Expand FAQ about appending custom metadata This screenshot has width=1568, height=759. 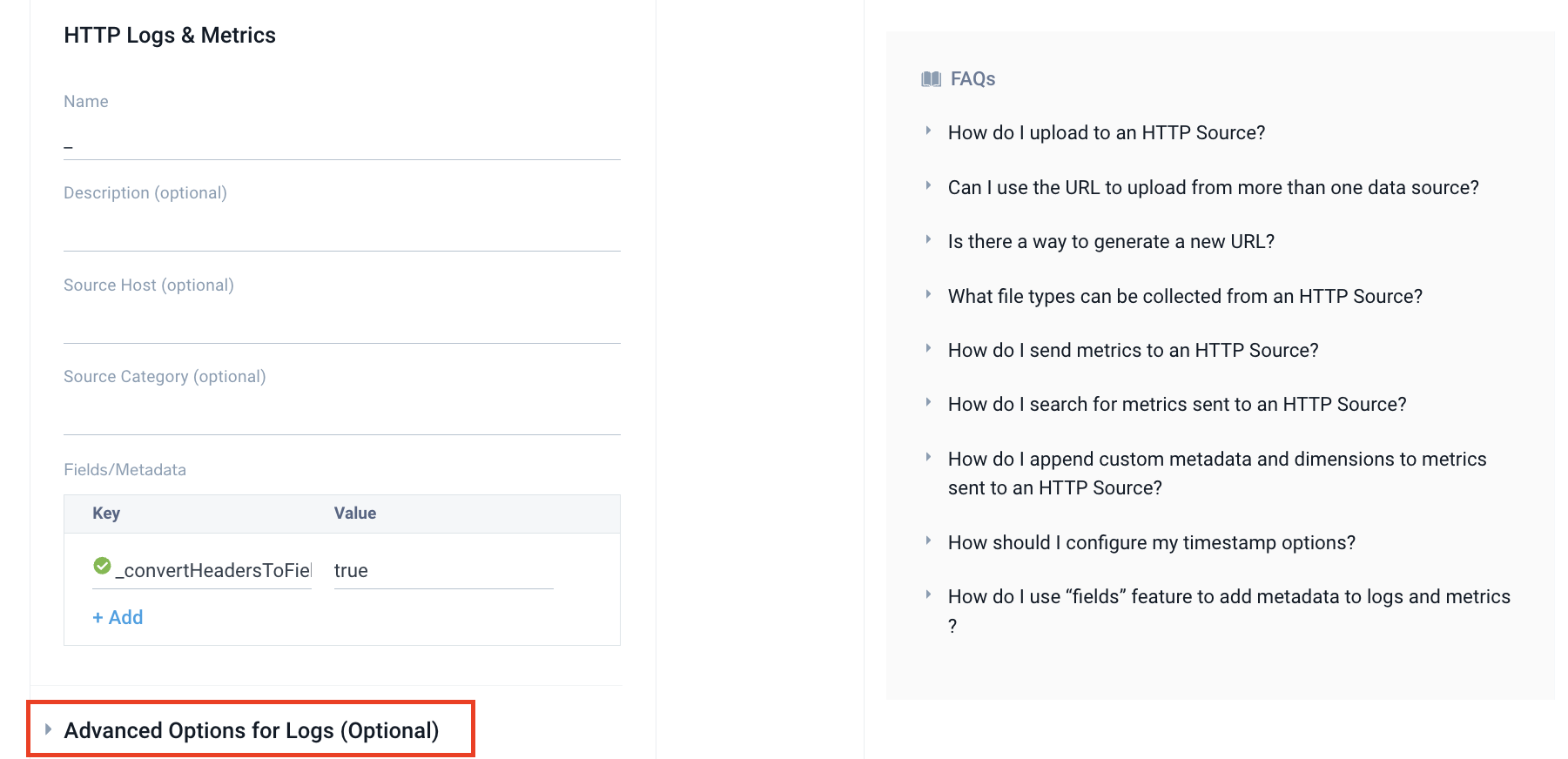tap(1216, 459)
